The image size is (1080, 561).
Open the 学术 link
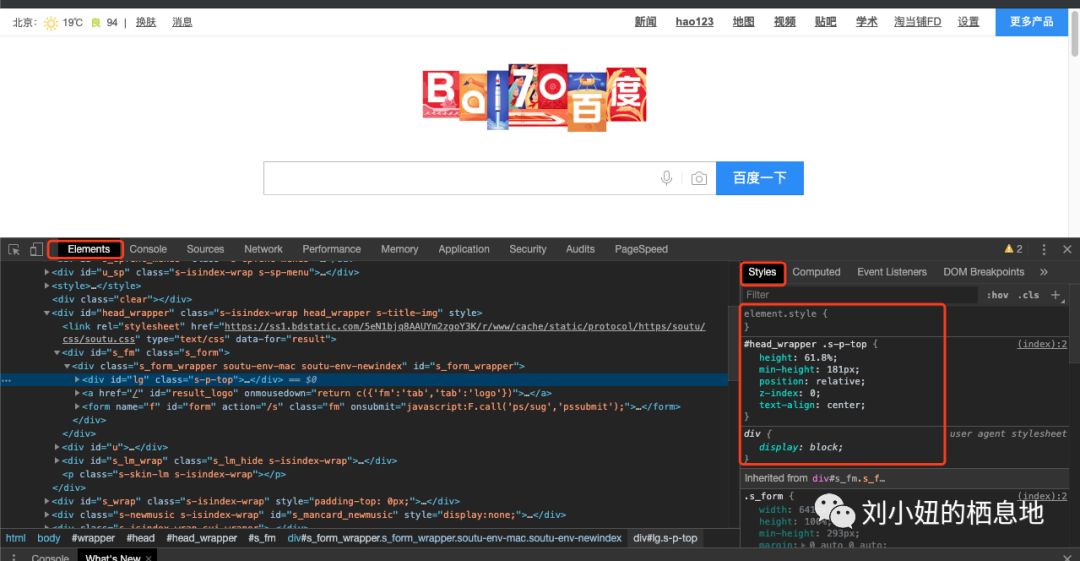click(x=866, y=22)
